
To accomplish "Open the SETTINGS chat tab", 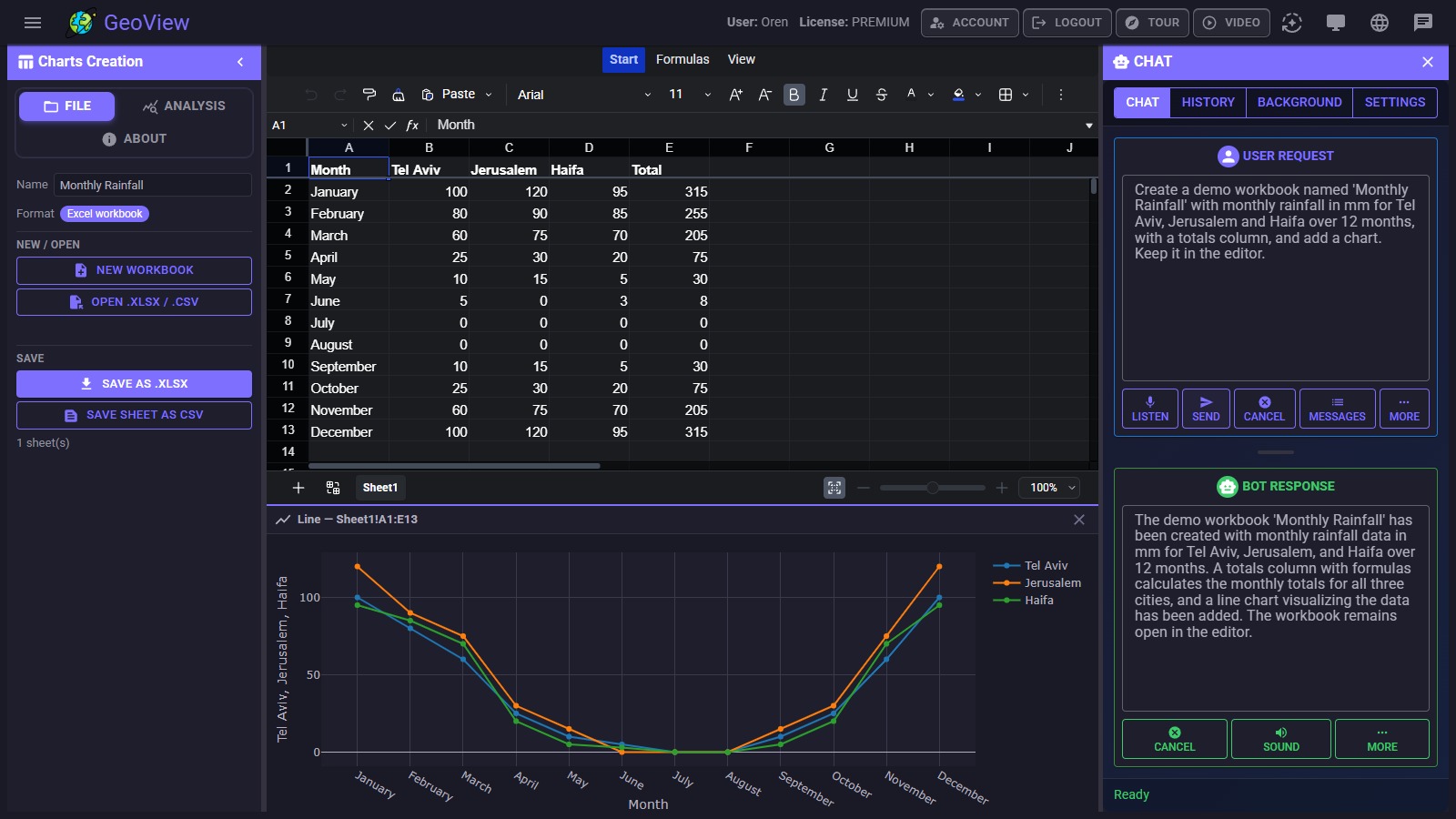I will pos(1395,103).
